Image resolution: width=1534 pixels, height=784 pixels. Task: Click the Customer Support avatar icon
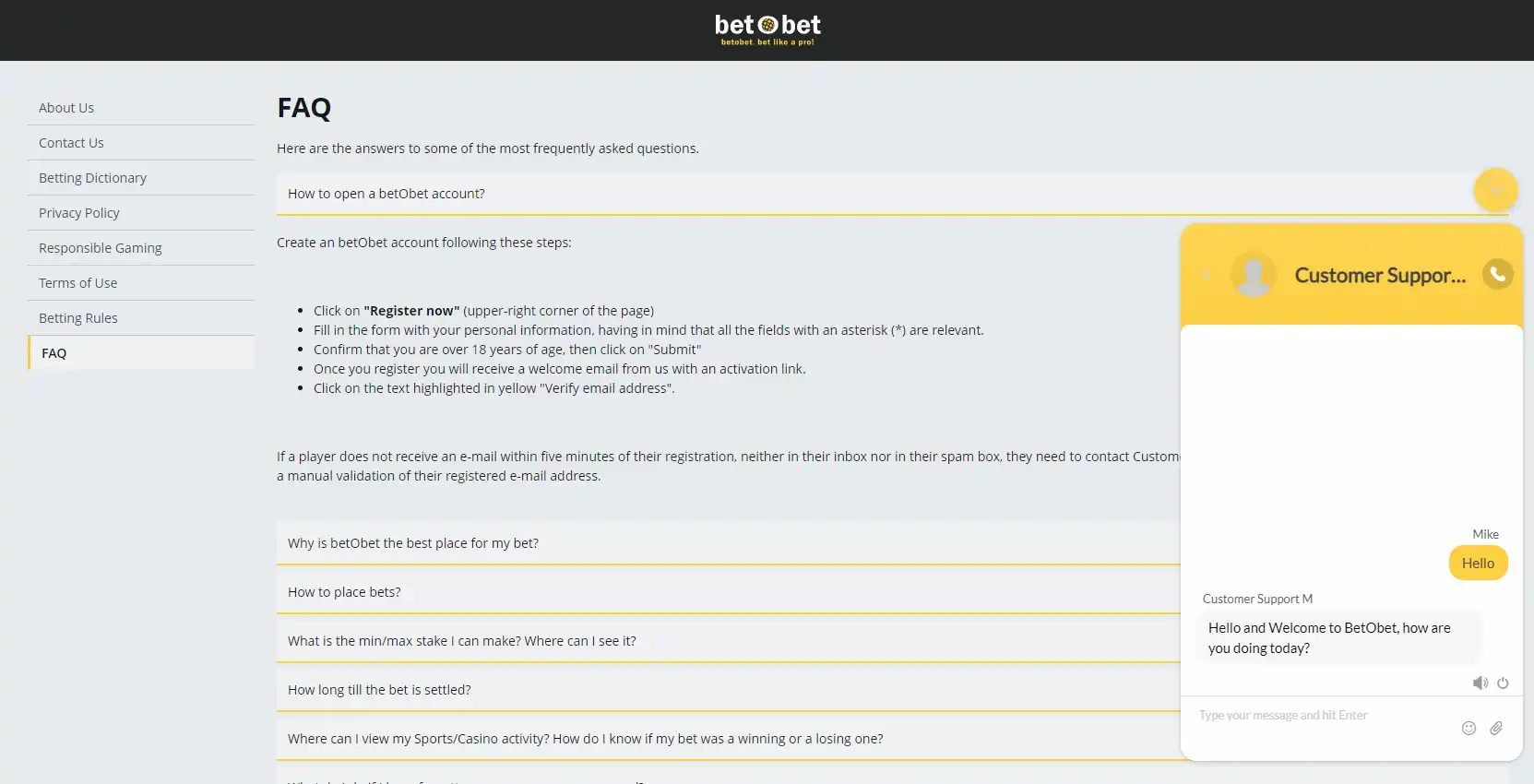coord(1254,274)
